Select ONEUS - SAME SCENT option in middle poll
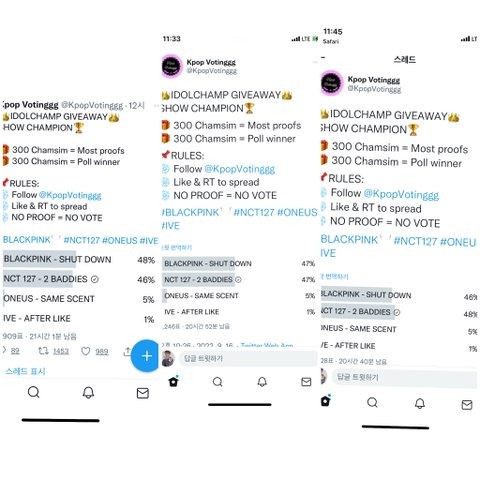Viewport: 480px width, 480px height. tap(239, 296)
